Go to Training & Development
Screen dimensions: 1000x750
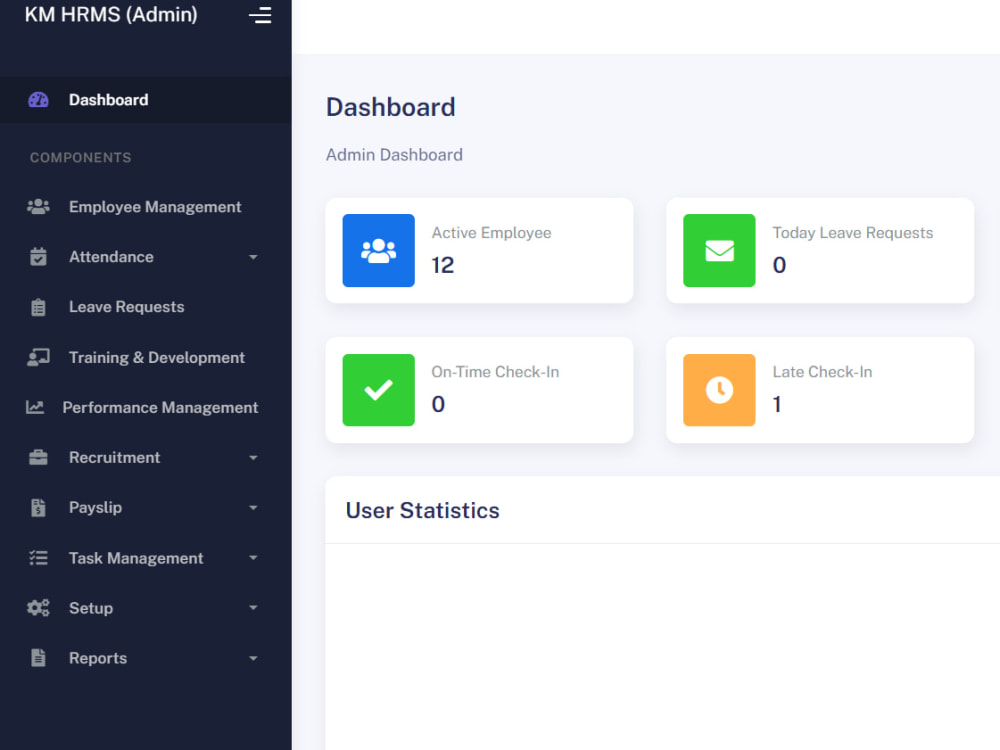[145, 357]
